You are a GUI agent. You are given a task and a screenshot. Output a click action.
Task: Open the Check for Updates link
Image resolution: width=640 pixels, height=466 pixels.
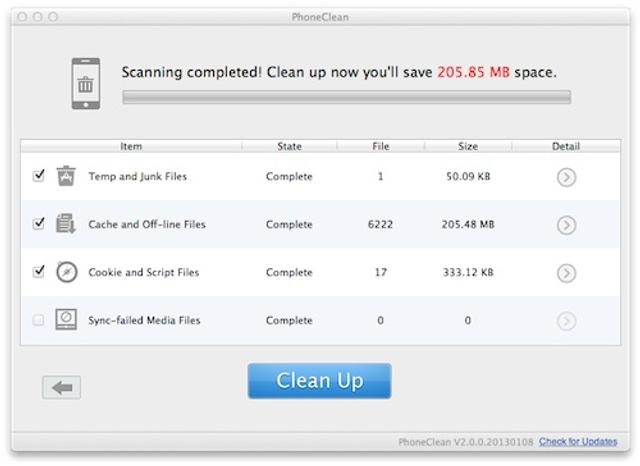click(578, 441)
